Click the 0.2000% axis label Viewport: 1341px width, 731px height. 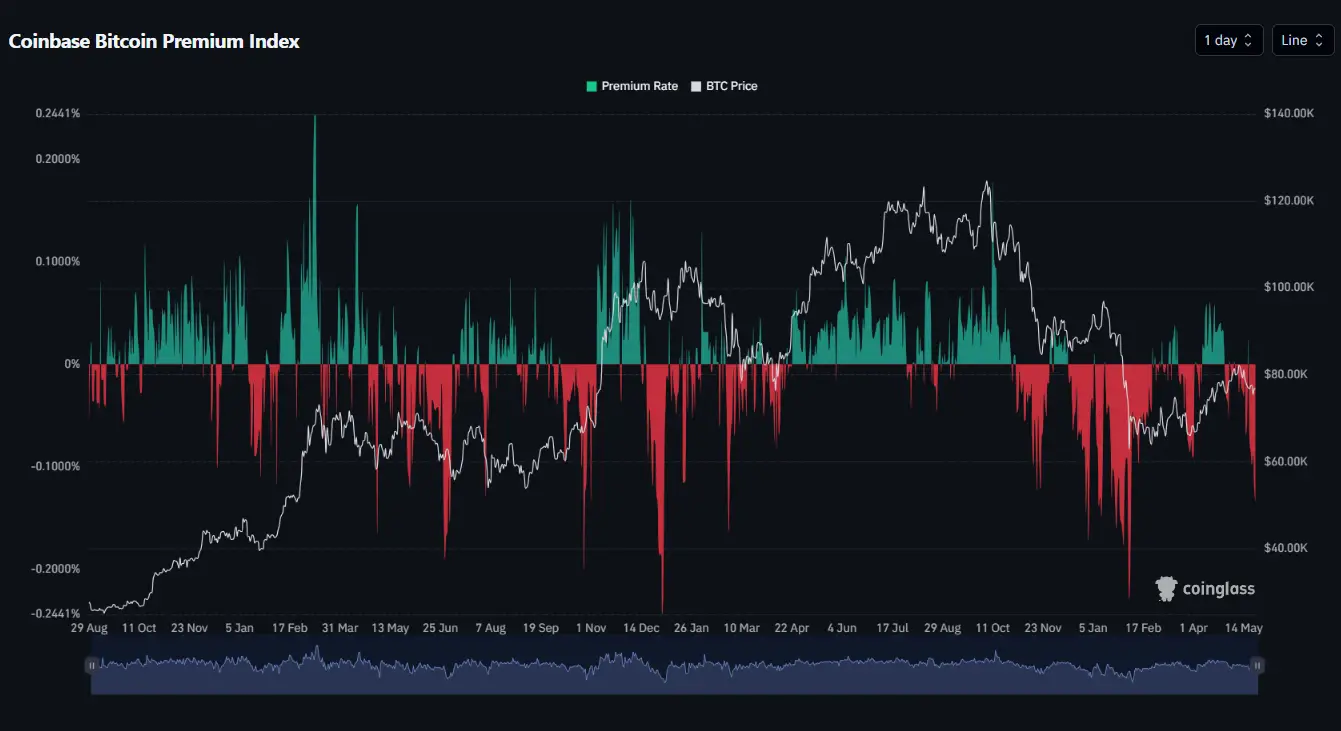click(58, 159)
